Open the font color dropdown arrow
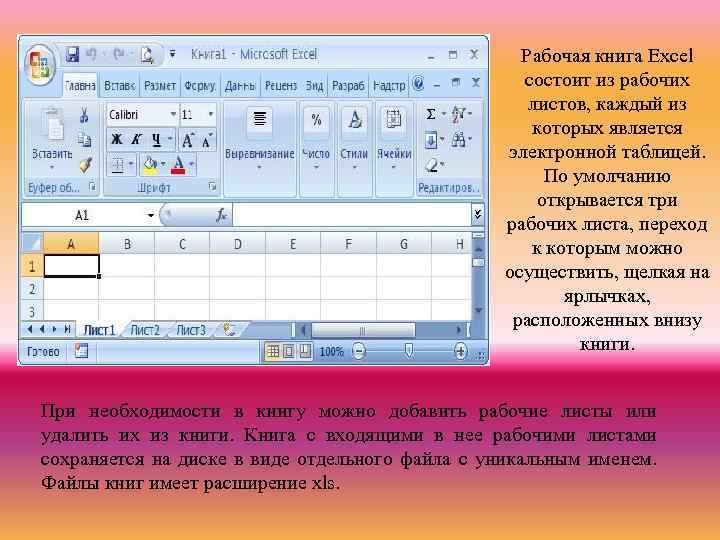This screenshot has height=540, width=720. tap(191, 164)
